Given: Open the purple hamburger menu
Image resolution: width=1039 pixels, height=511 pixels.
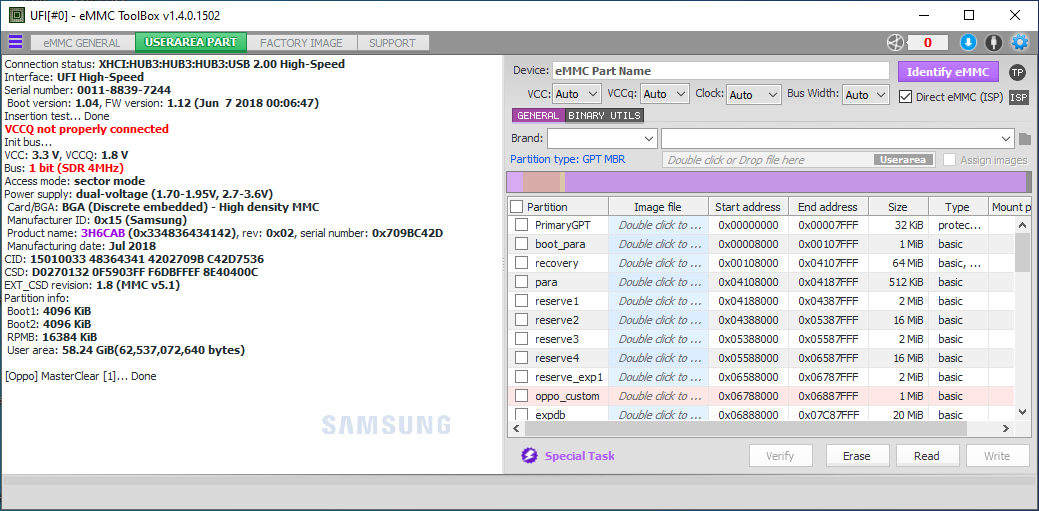Looking at the screenshot, I should tap(15, 42).
